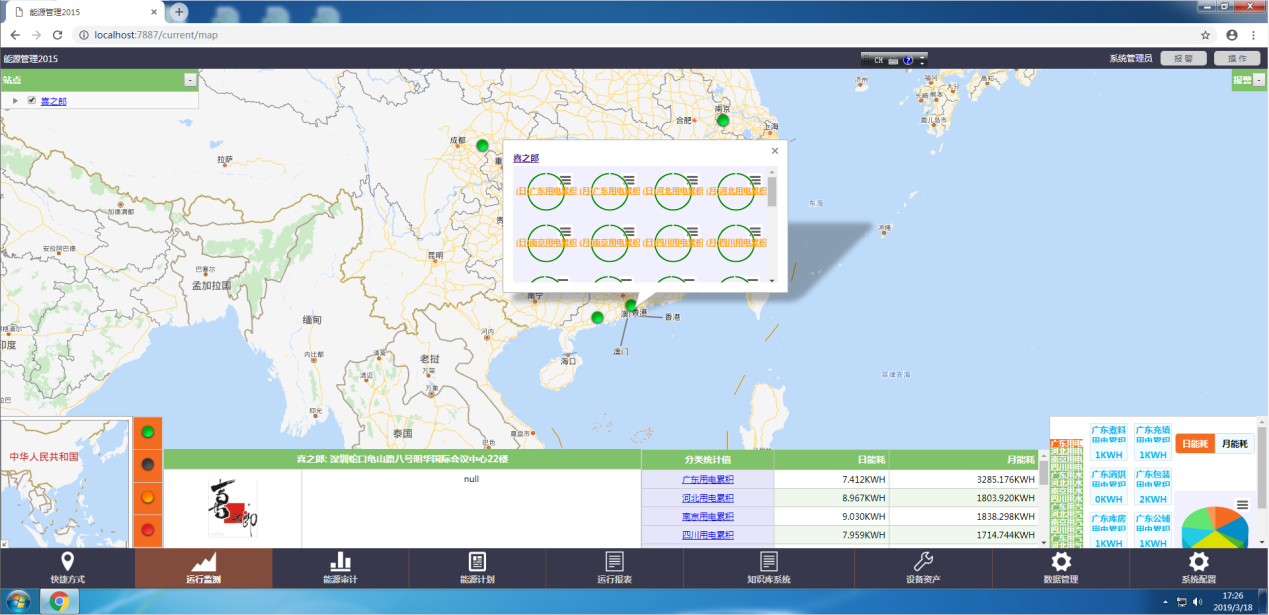The width and height of the screenshot is (1269, 615).
Task: Open 系统配置 gear icon
Action: [x=1198, y=562]
